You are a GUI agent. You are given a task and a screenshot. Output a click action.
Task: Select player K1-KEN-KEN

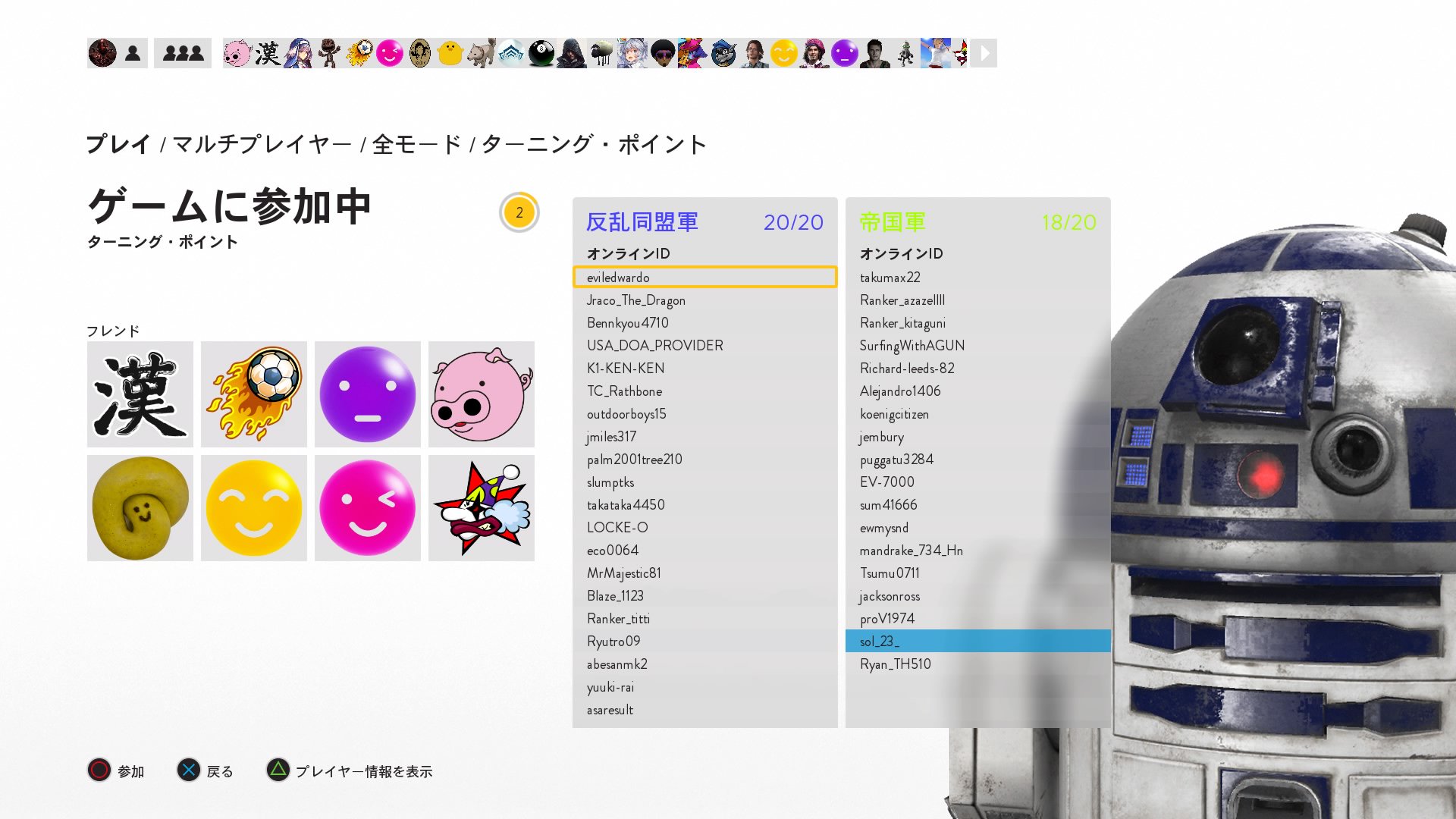click(x=705, y=369)
